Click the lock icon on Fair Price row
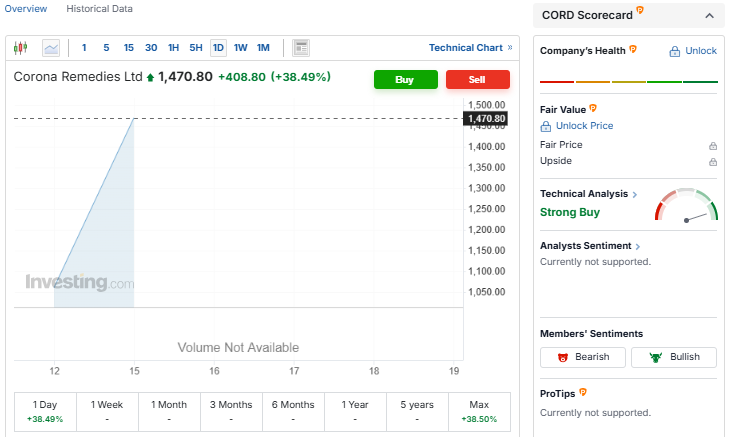Viewport: 734px width, 437px height. (712, 146)
